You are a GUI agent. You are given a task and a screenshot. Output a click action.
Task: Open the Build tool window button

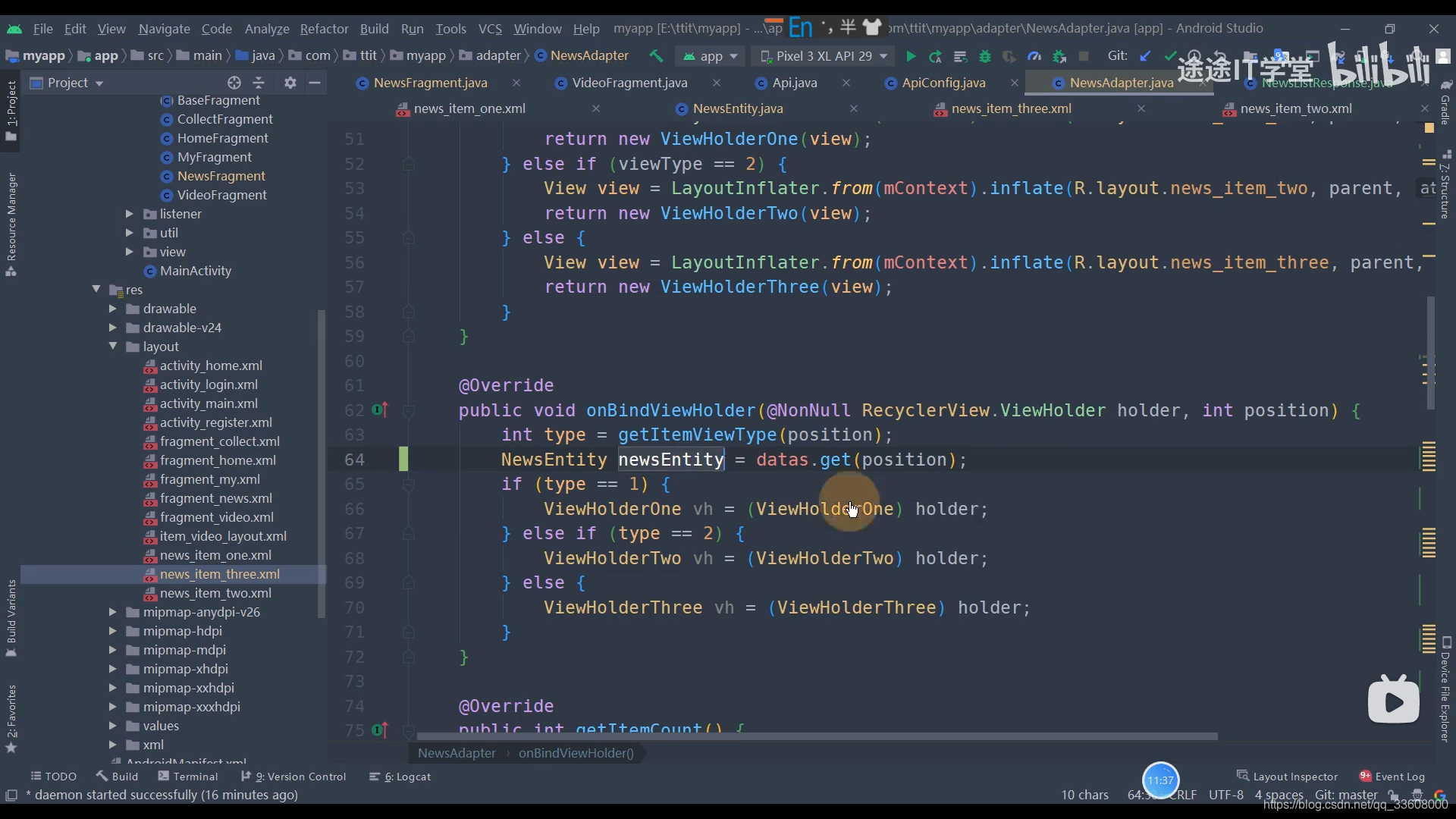pos(117,777)
